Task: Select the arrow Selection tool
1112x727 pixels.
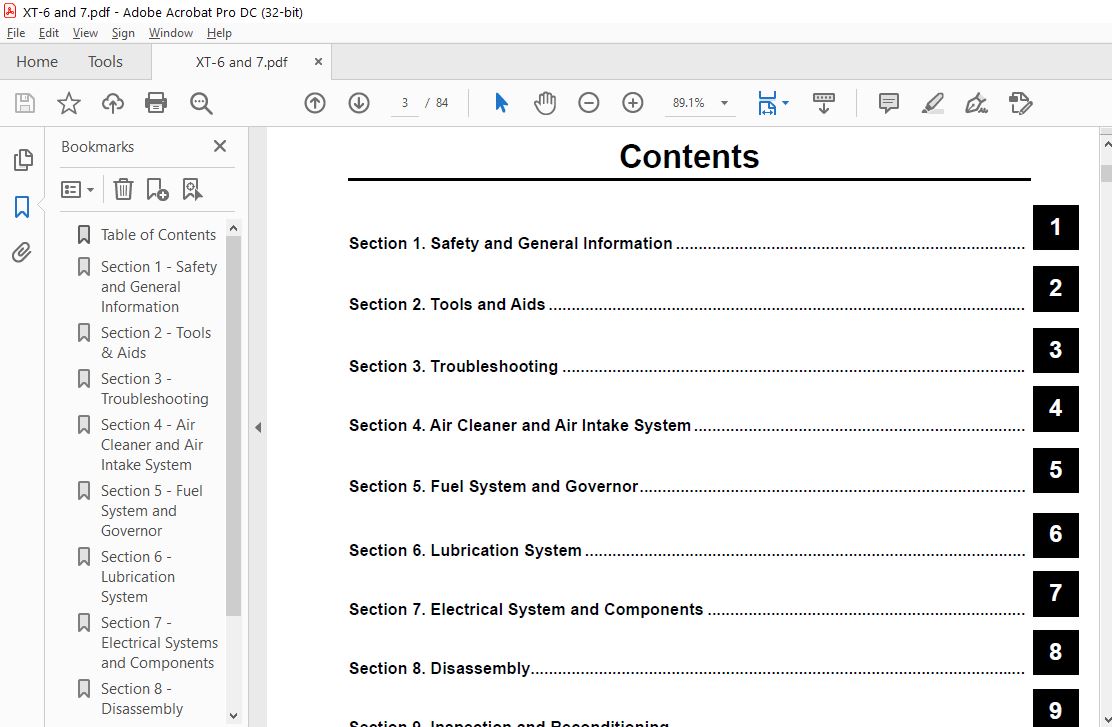Action: click(x=501, y=104)
